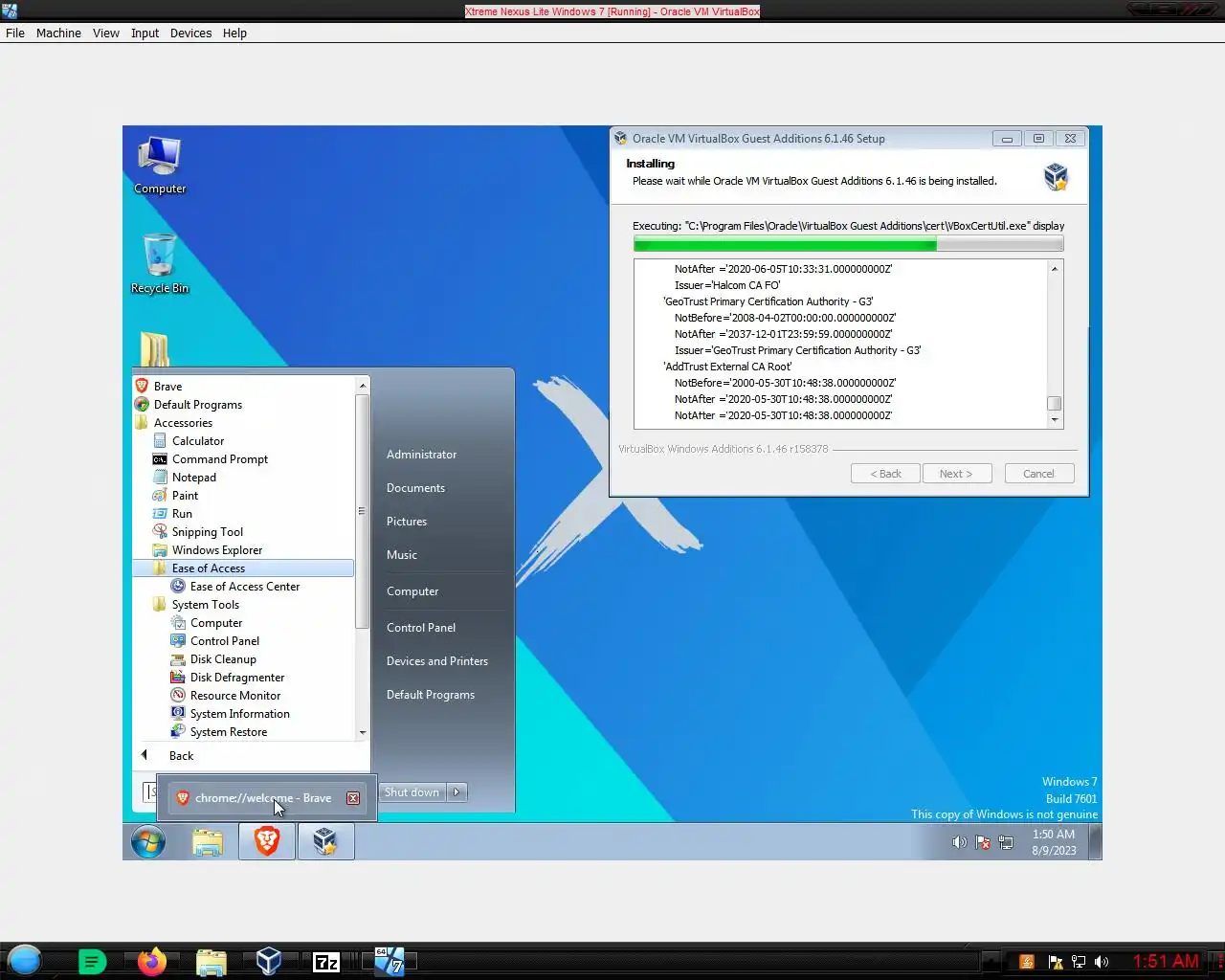
Task: Open Administrator user folder
Action: [421, 455]
